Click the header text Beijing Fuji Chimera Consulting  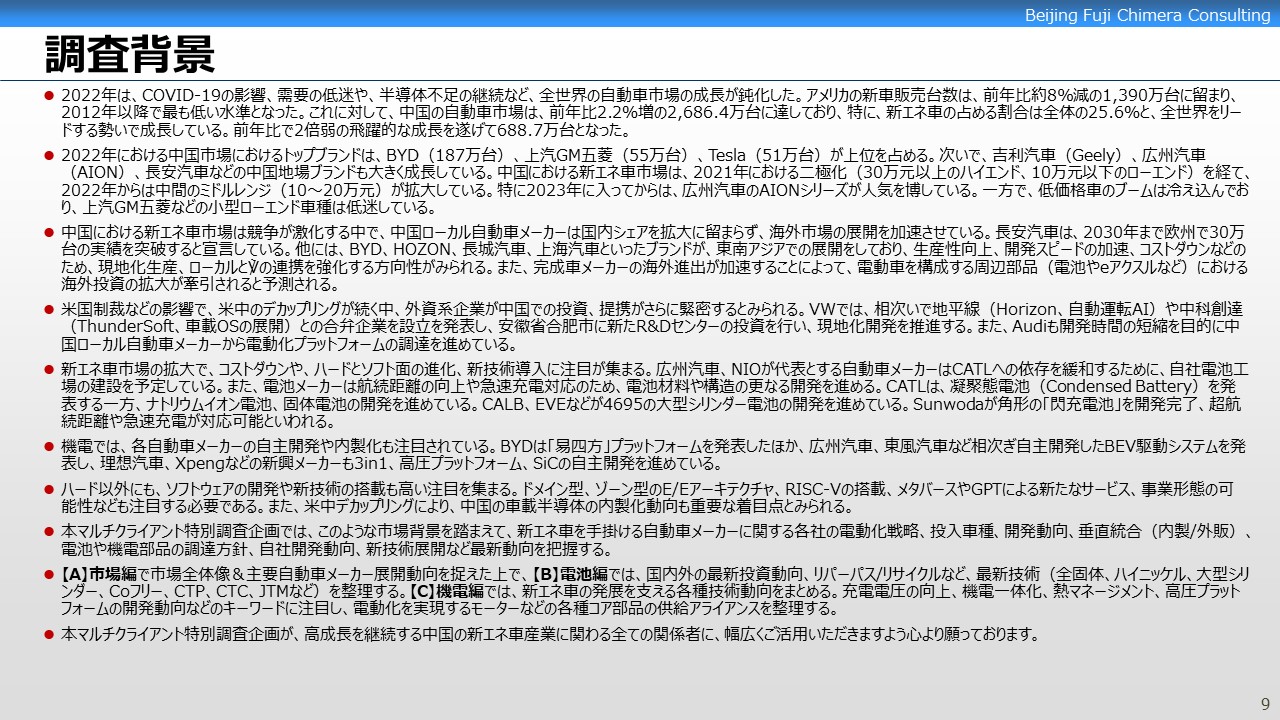tap(1148, 14)
